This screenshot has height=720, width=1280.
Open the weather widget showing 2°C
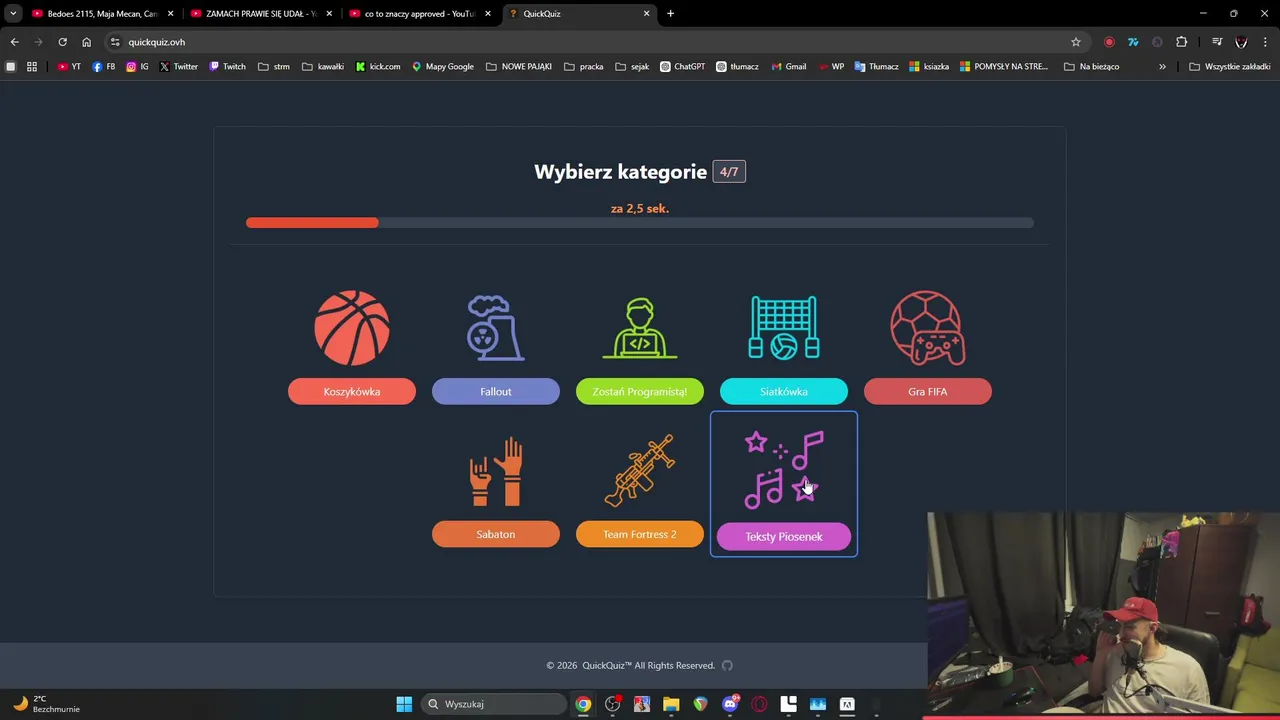46,704
